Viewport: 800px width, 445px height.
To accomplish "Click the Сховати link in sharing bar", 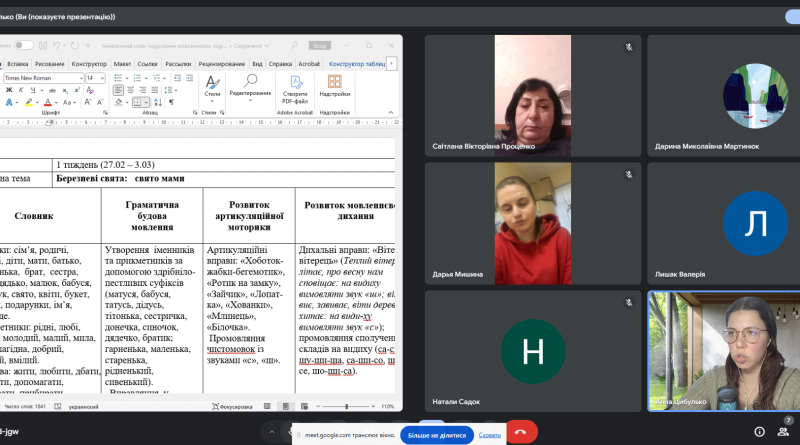I will pos(489,435).
